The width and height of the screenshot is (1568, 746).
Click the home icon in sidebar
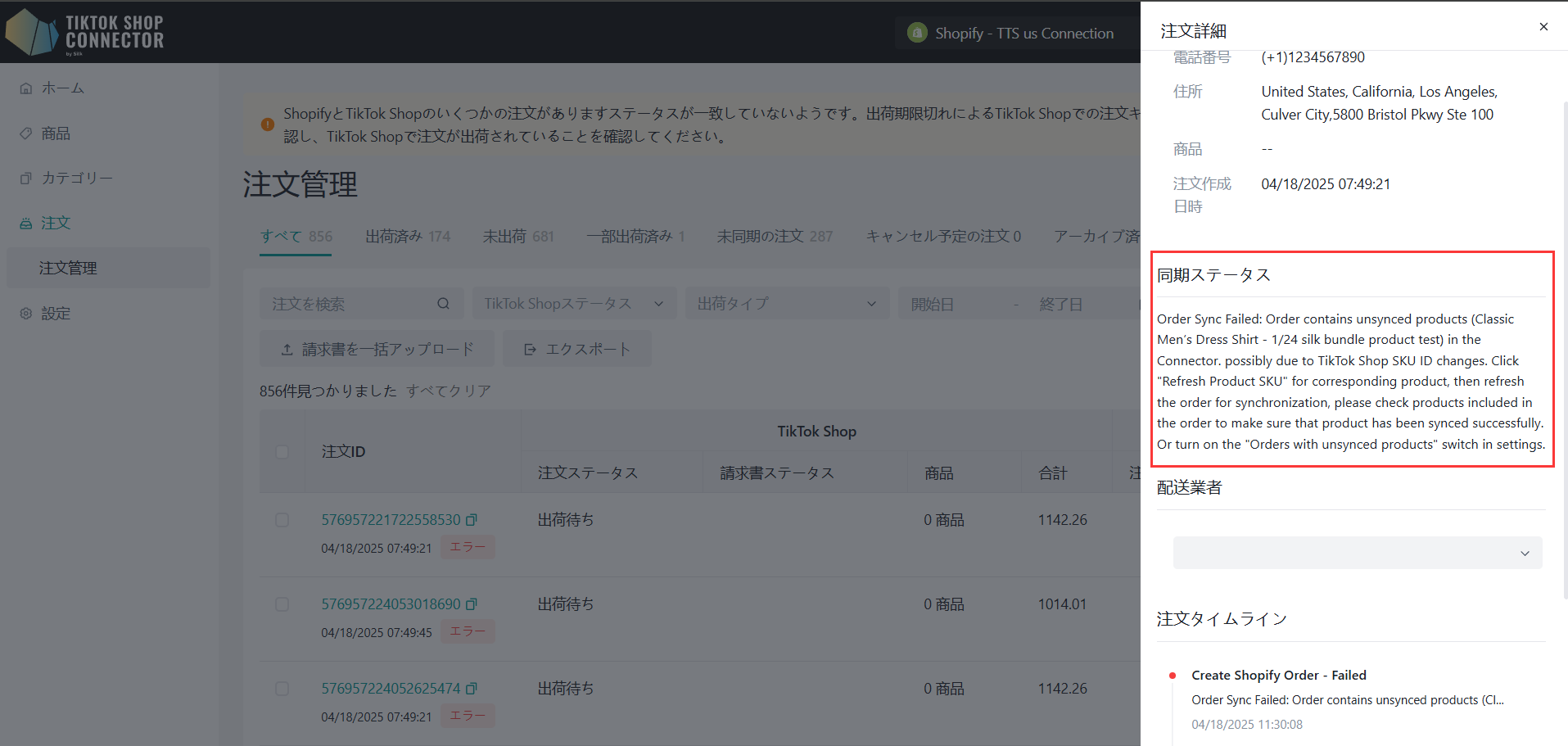(26, 88)
